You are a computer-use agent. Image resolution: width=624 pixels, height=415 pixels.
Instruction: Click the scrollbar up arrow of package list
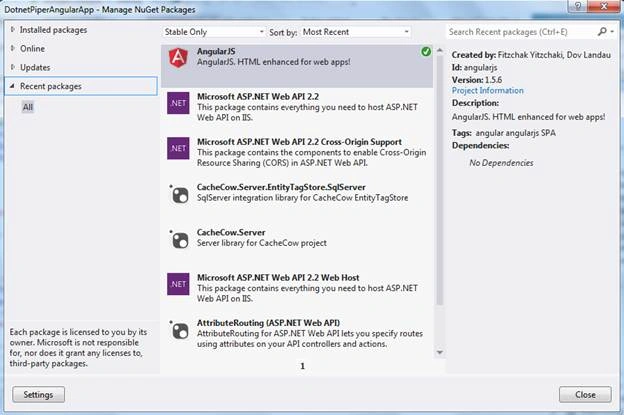coord(439,50)
